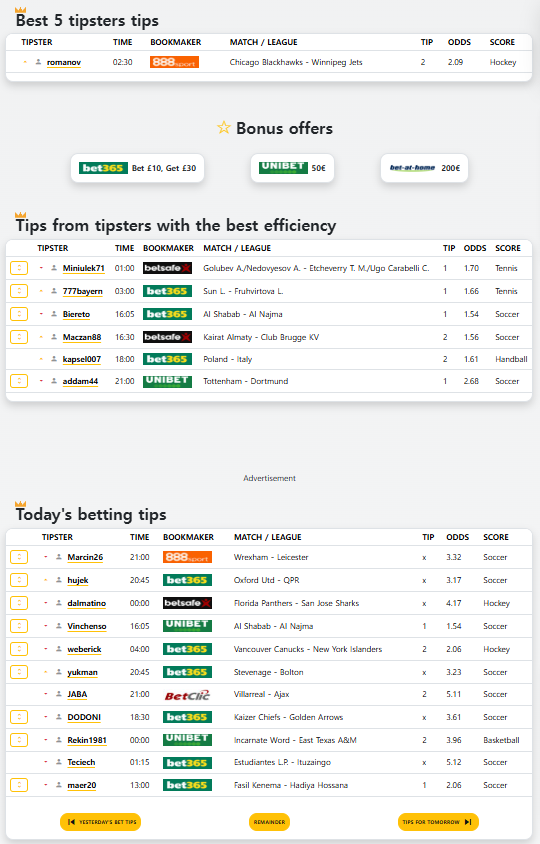Click the Unibet logo in Vinchenso's row
Viewport: 540px width, 844px height.
pyautogui.click(x=187, y=625)
